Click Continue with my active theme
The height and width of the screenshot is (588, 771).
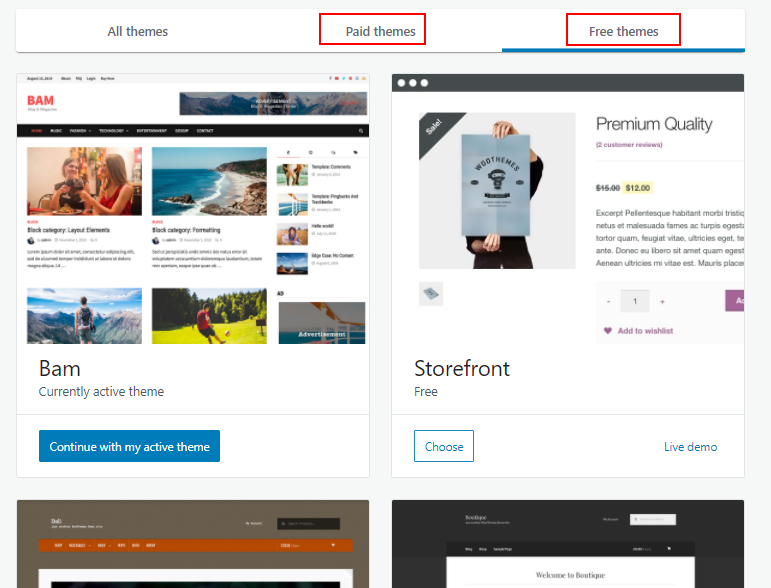point(129,446)
